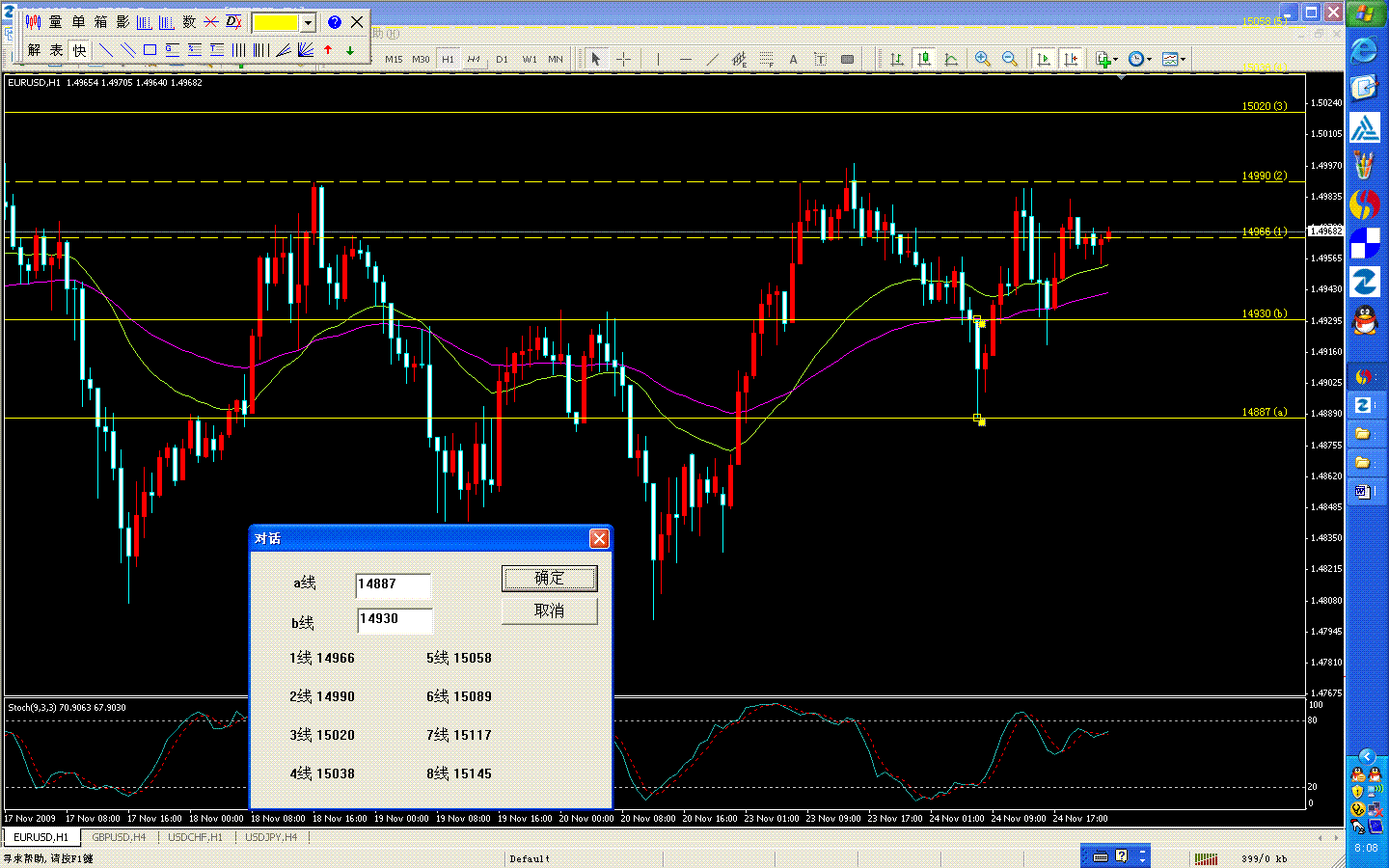1389x868 pixels.
Task: Switch chart to W1 timeframe
Action: pos(530,60)
